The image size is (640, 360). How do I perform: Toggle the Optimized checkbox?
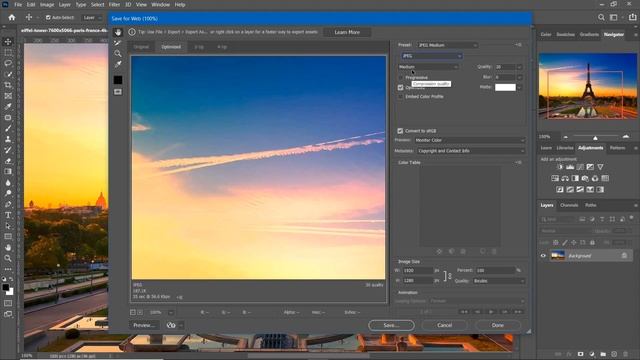click(x=400, y=88)
